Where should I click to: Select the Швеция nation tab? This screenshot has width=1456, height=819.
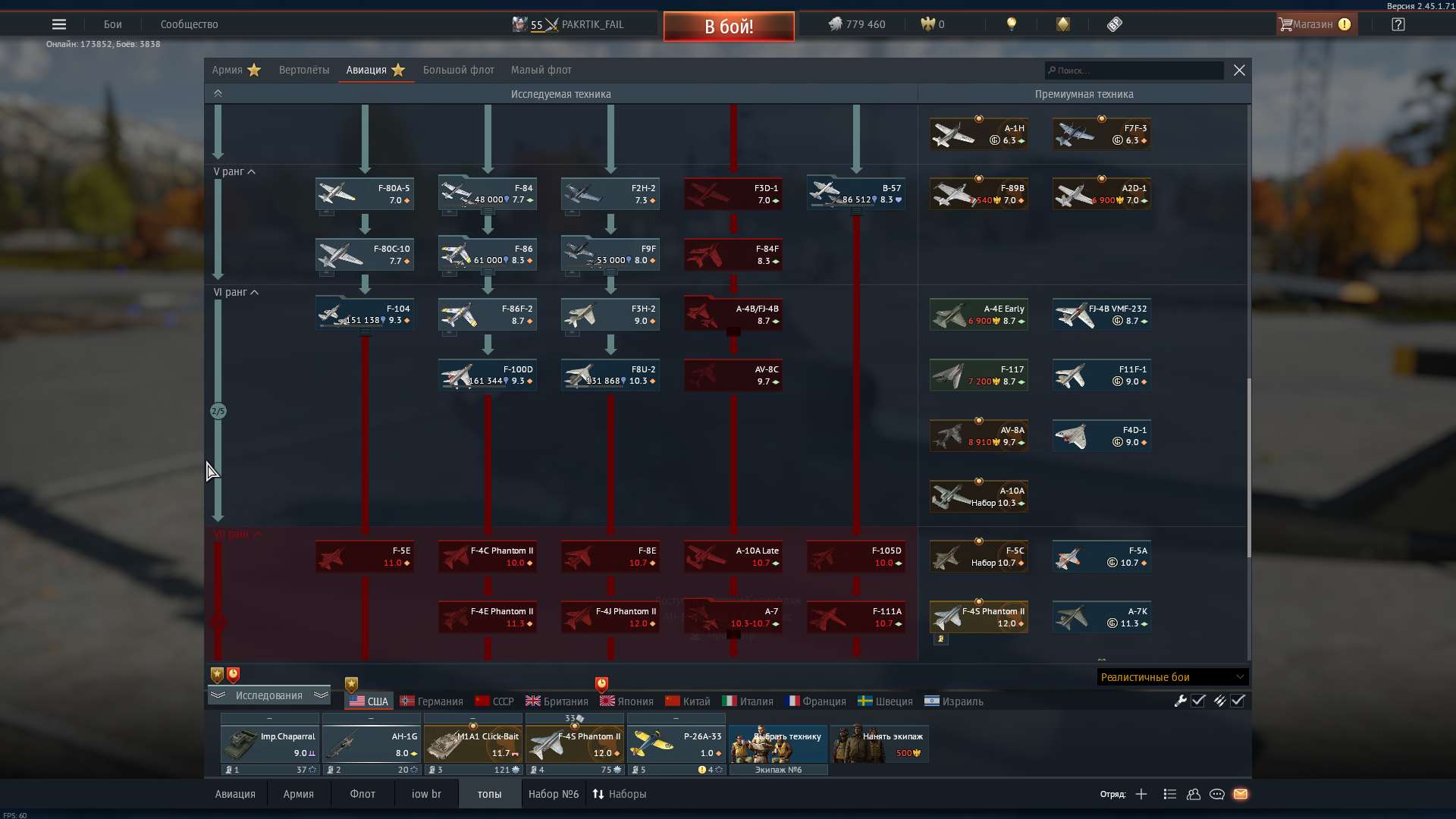coord(885,701)
